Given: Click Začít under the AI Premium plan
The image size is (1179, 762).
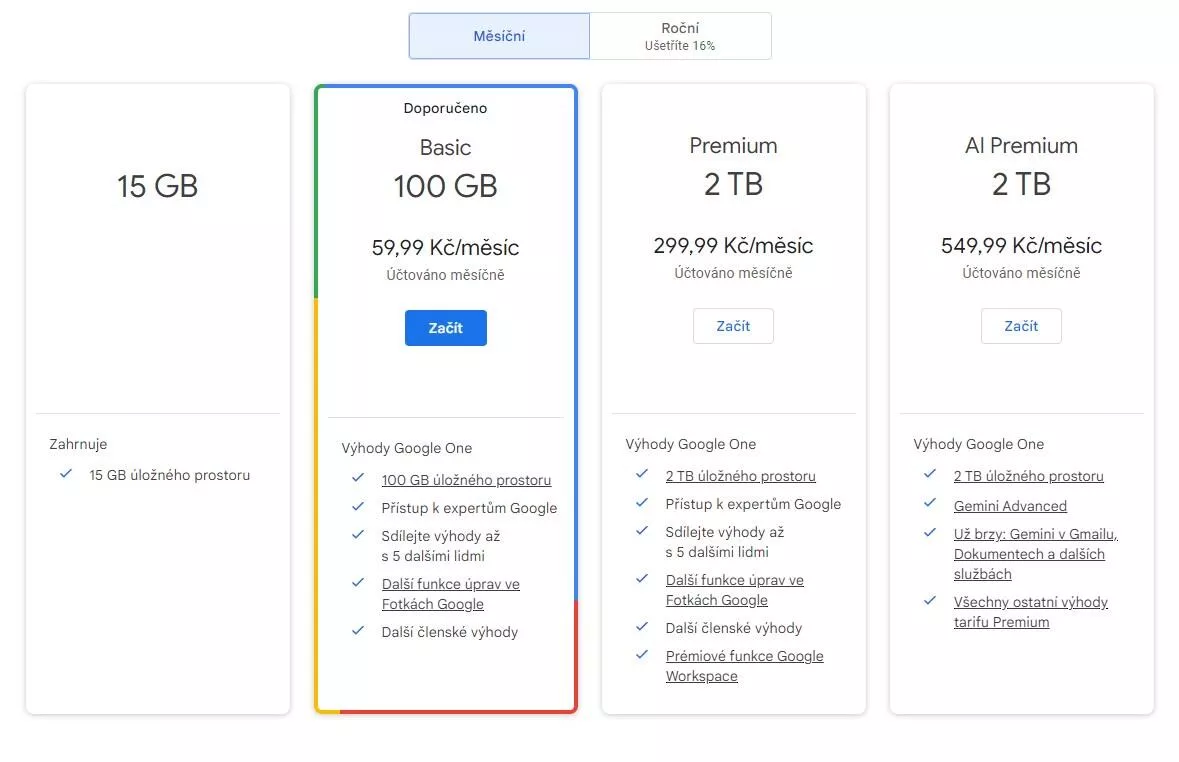Looking at the screenshot, I should click(x=1021, y=326).
